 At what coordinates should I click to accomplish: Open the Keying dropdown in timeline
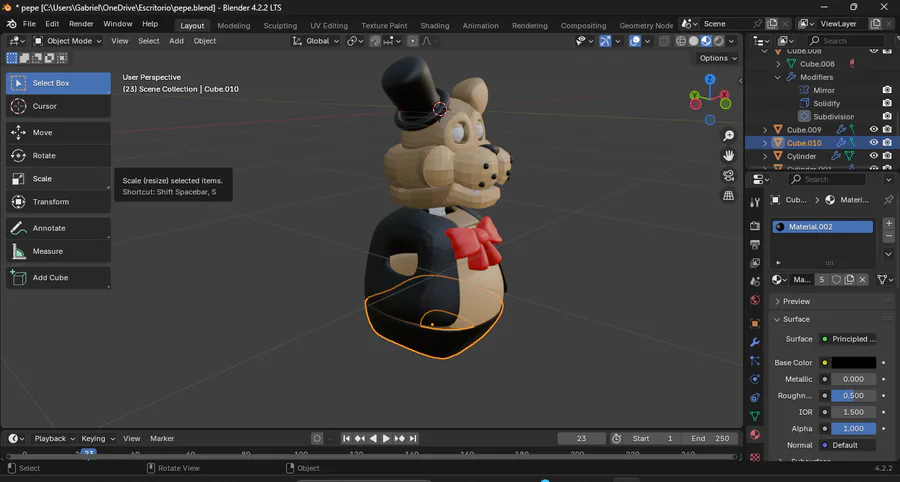(x=98, y=438)
